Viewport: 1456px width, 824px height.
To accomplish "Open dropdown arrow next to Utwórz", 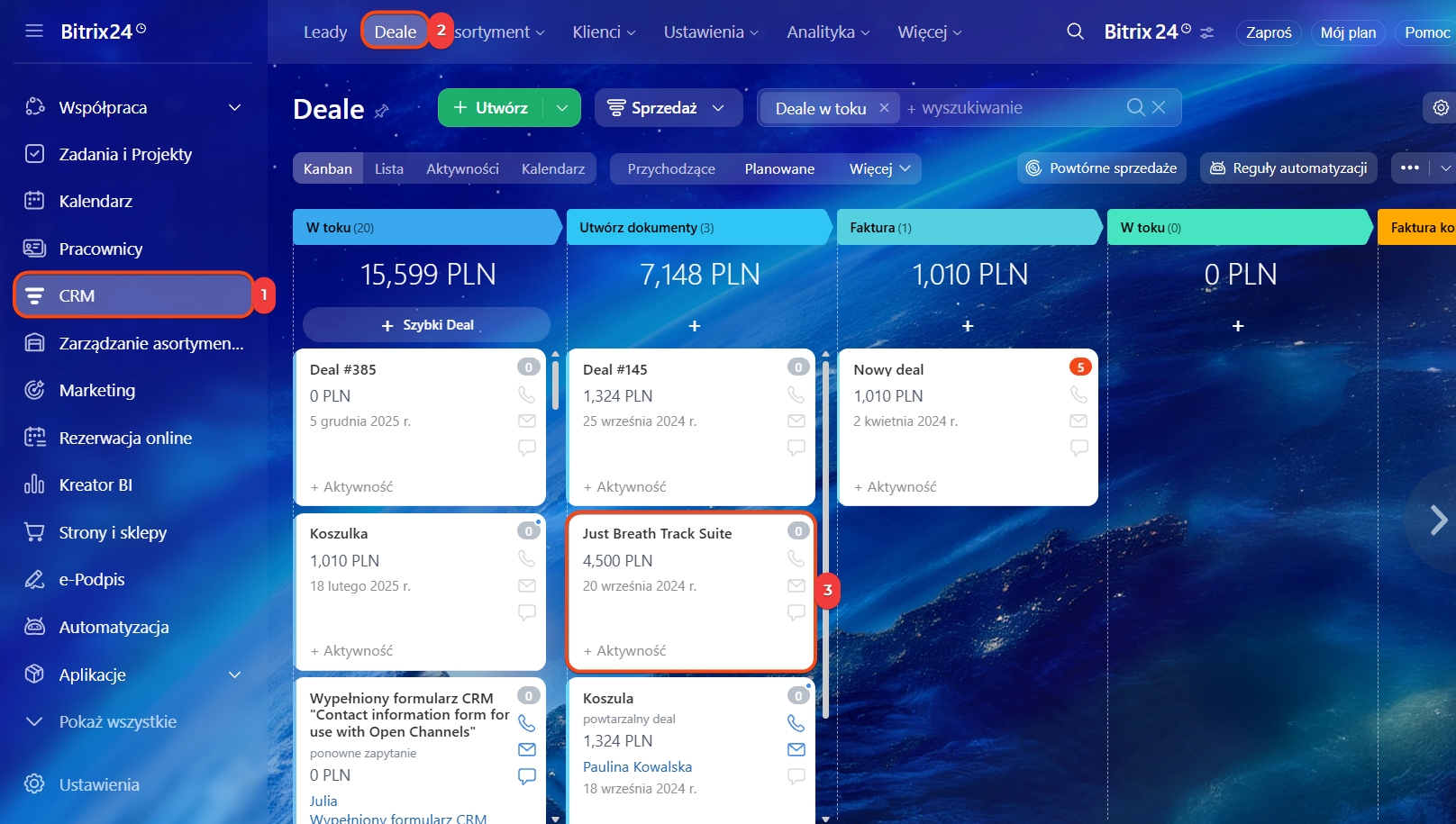I will [562, 108].
